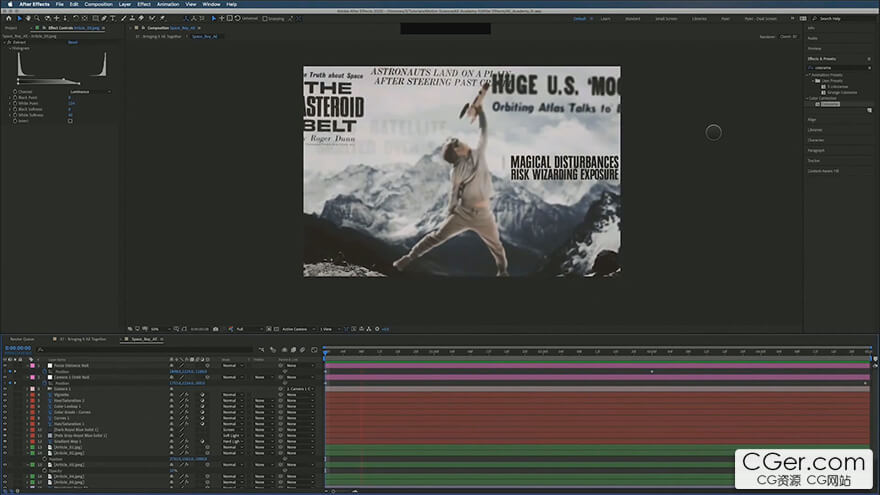Screen dimensions: 880x495
Task: Hide the Vignette layer with eye toggle
Action: (5, 395)
